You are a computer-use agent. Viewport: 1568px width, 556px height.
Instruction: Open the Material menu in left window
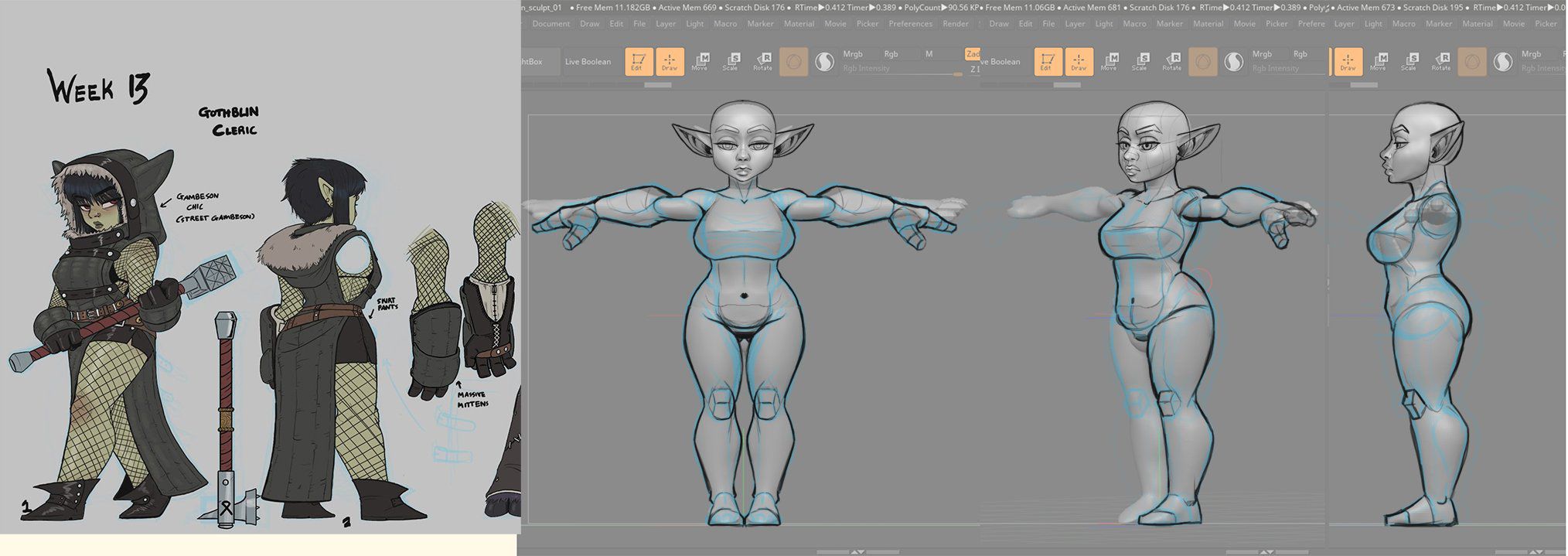[x=799, y=24]
